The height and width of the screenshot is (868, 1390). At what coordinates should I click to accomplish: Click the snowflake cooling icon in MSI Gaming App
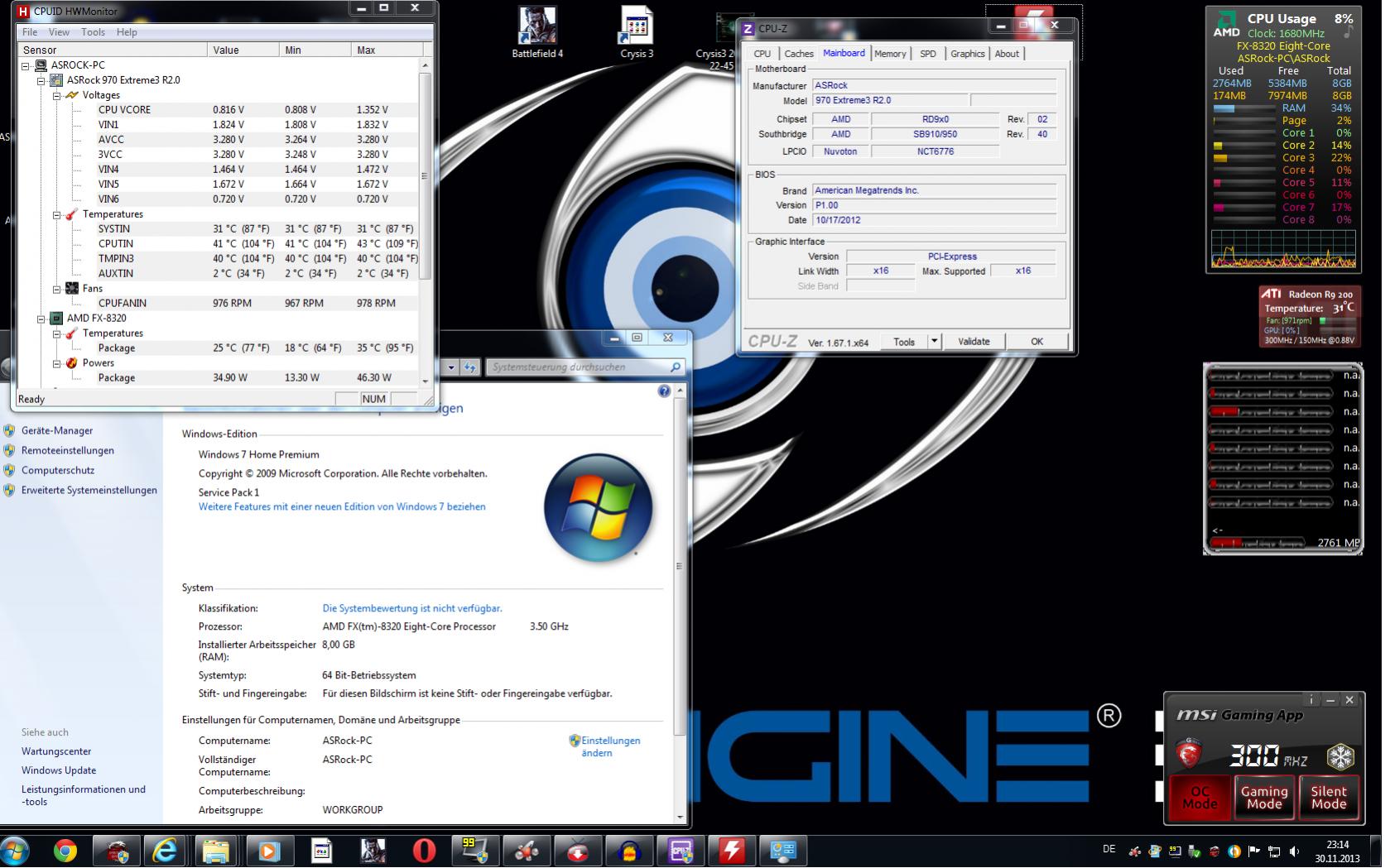point(1340,756)
